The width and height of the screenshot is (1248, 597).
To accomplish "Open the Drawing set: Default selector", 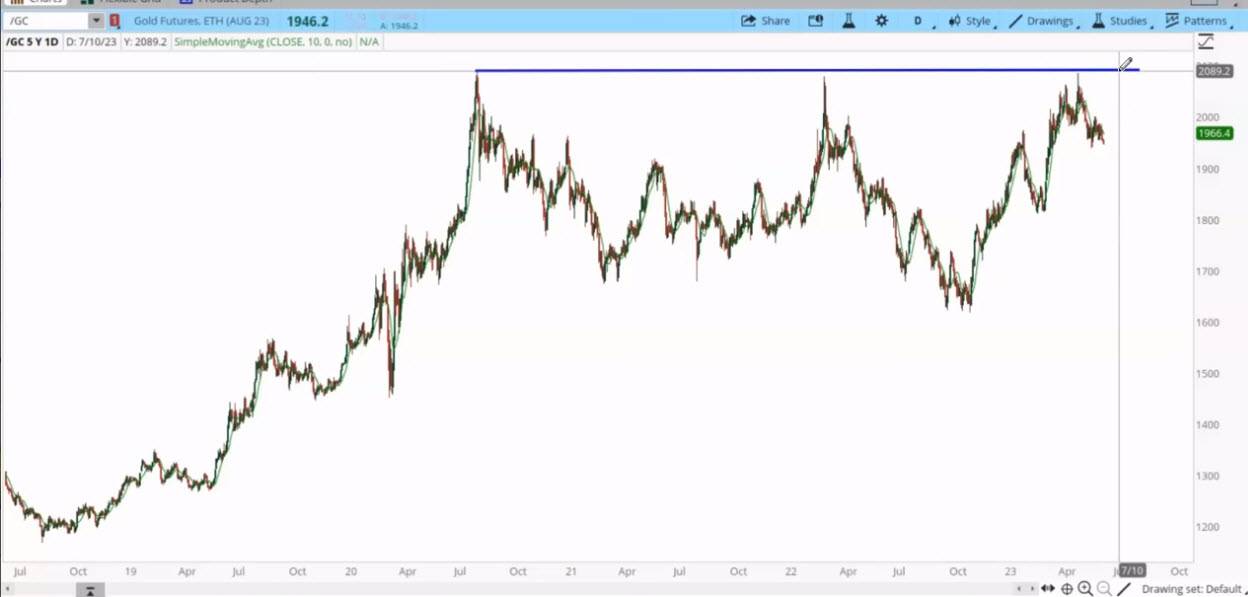I will coord(1192,589).
